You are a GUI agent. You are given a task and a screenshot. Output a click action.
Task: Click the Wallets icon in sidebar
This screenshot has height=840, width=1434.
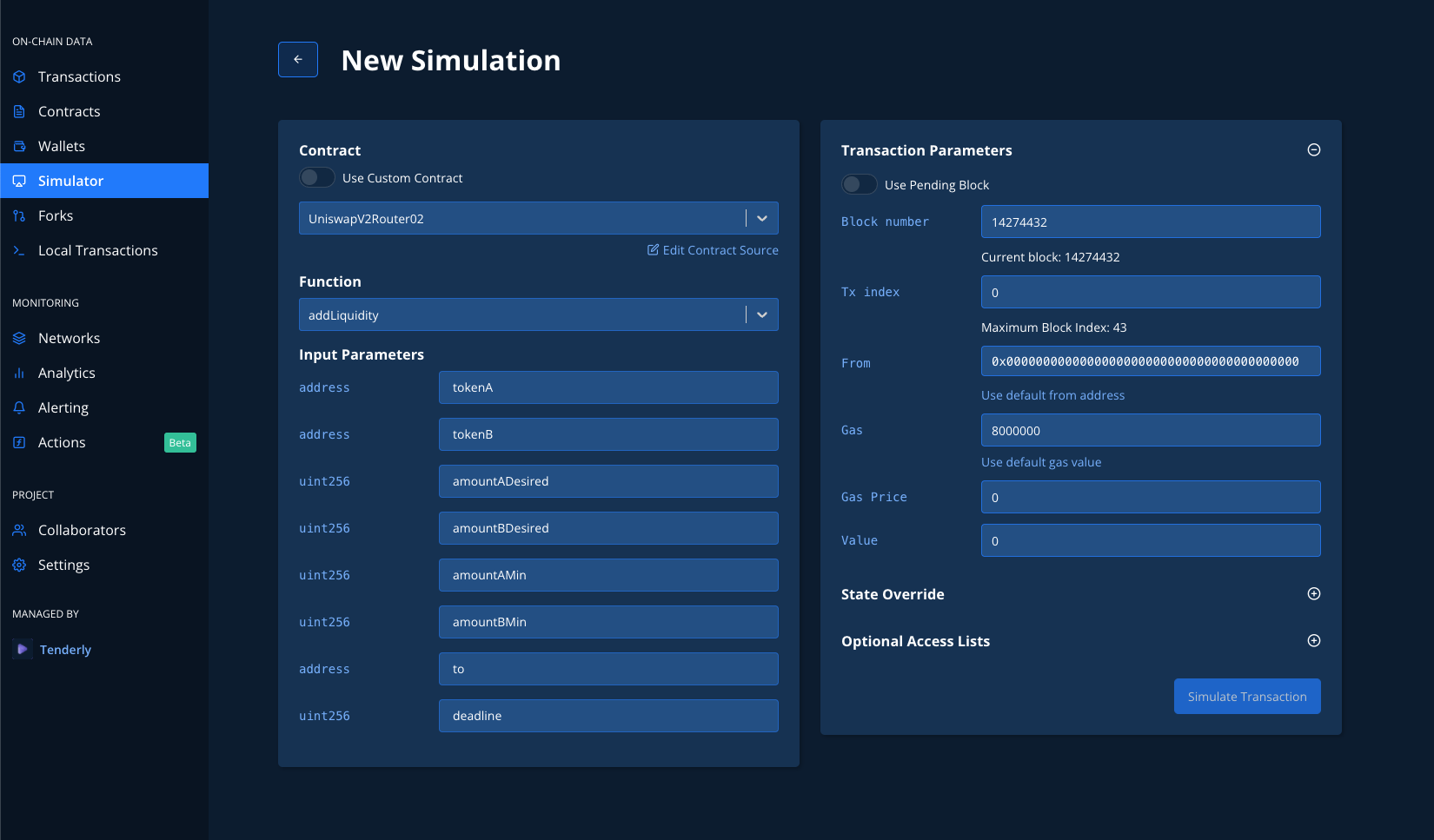click(19, 146)
